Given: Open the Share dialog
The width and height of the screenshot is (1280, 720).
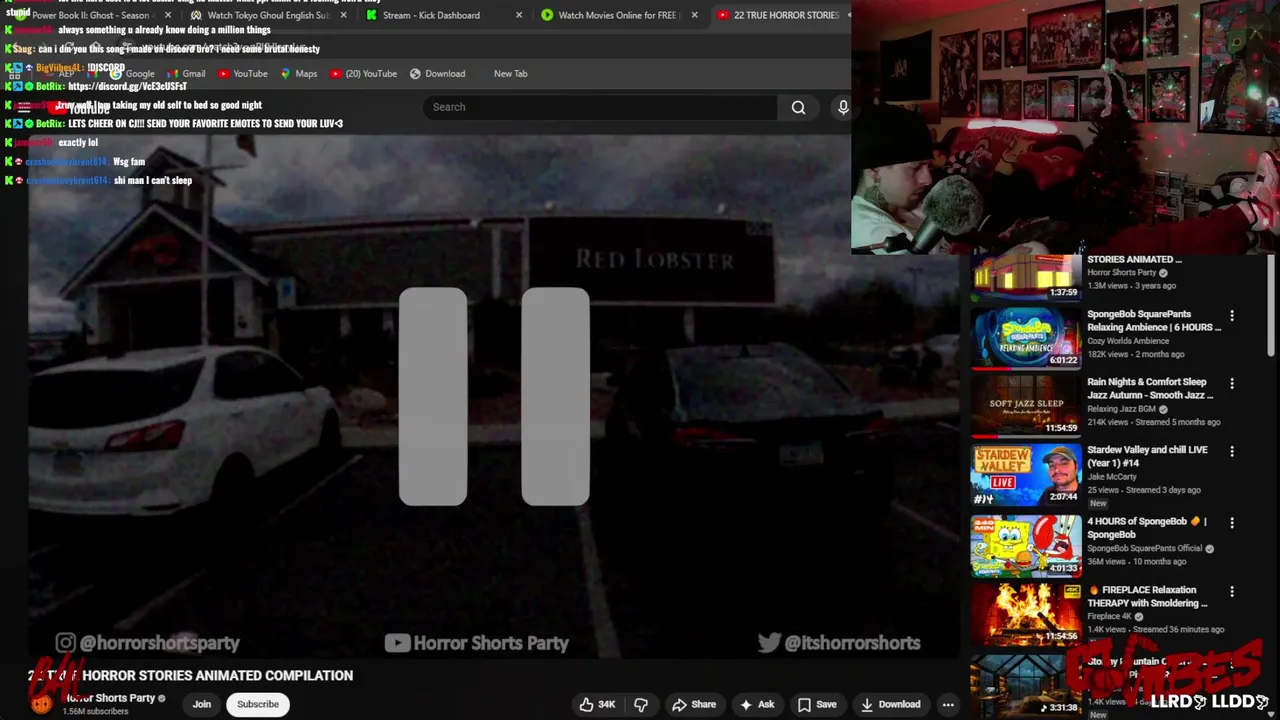Looking at the screenshot, I should tap(694, 704).
